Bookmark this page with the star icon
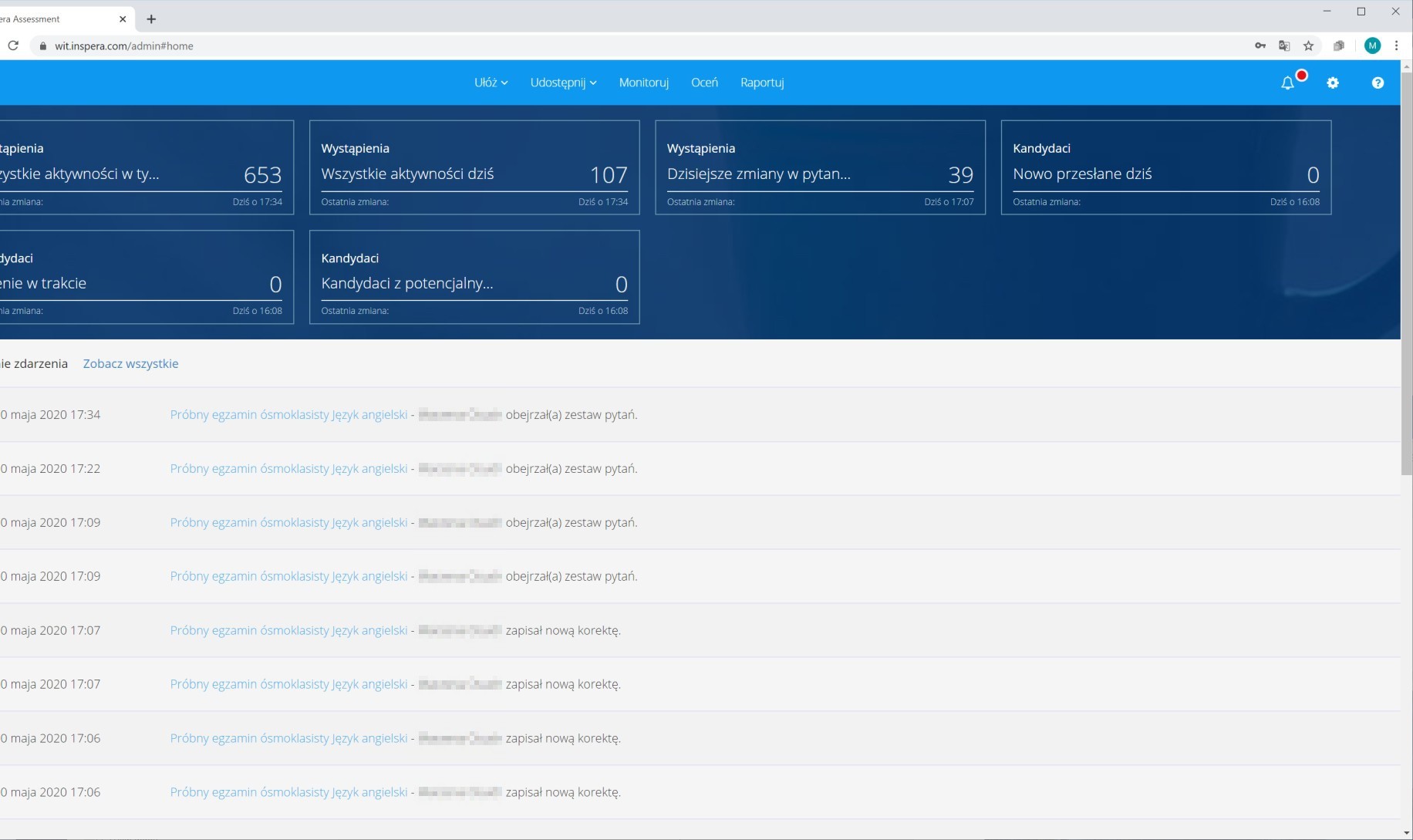 [x=1308, y=46]
